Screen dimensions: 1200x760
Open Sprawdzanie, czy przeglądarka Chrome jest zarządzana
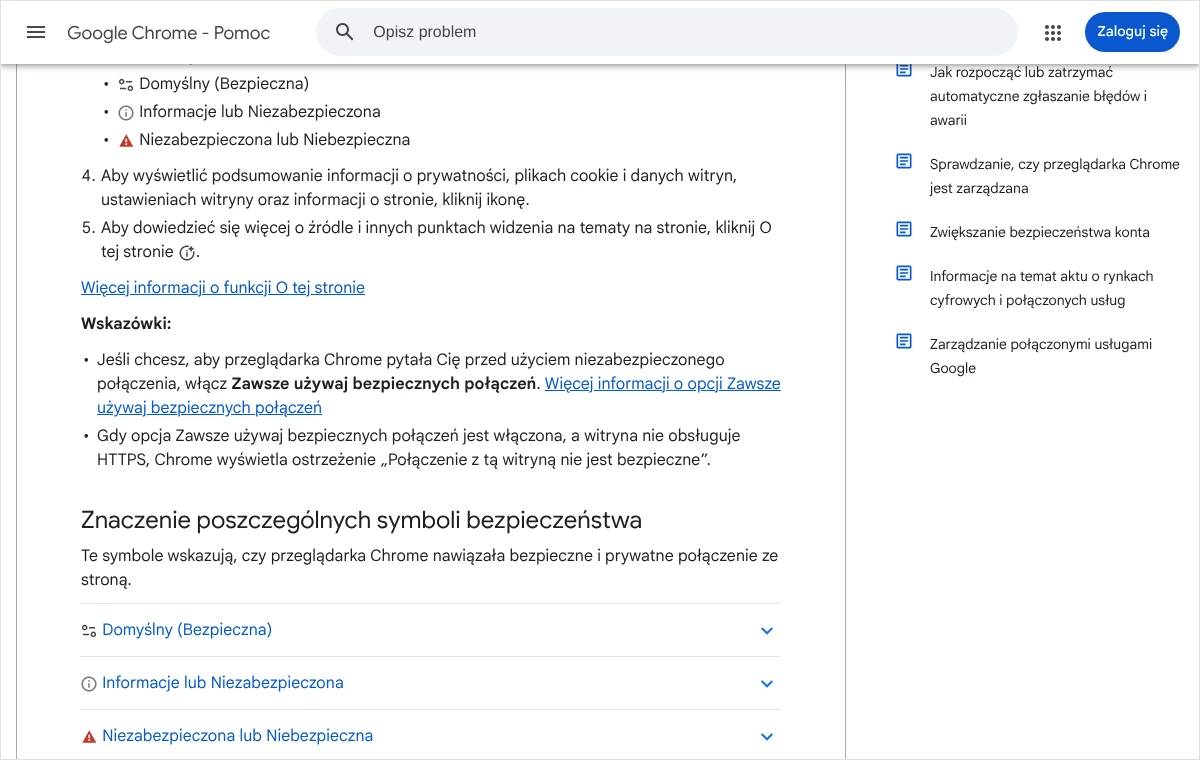click(1055, 176)
